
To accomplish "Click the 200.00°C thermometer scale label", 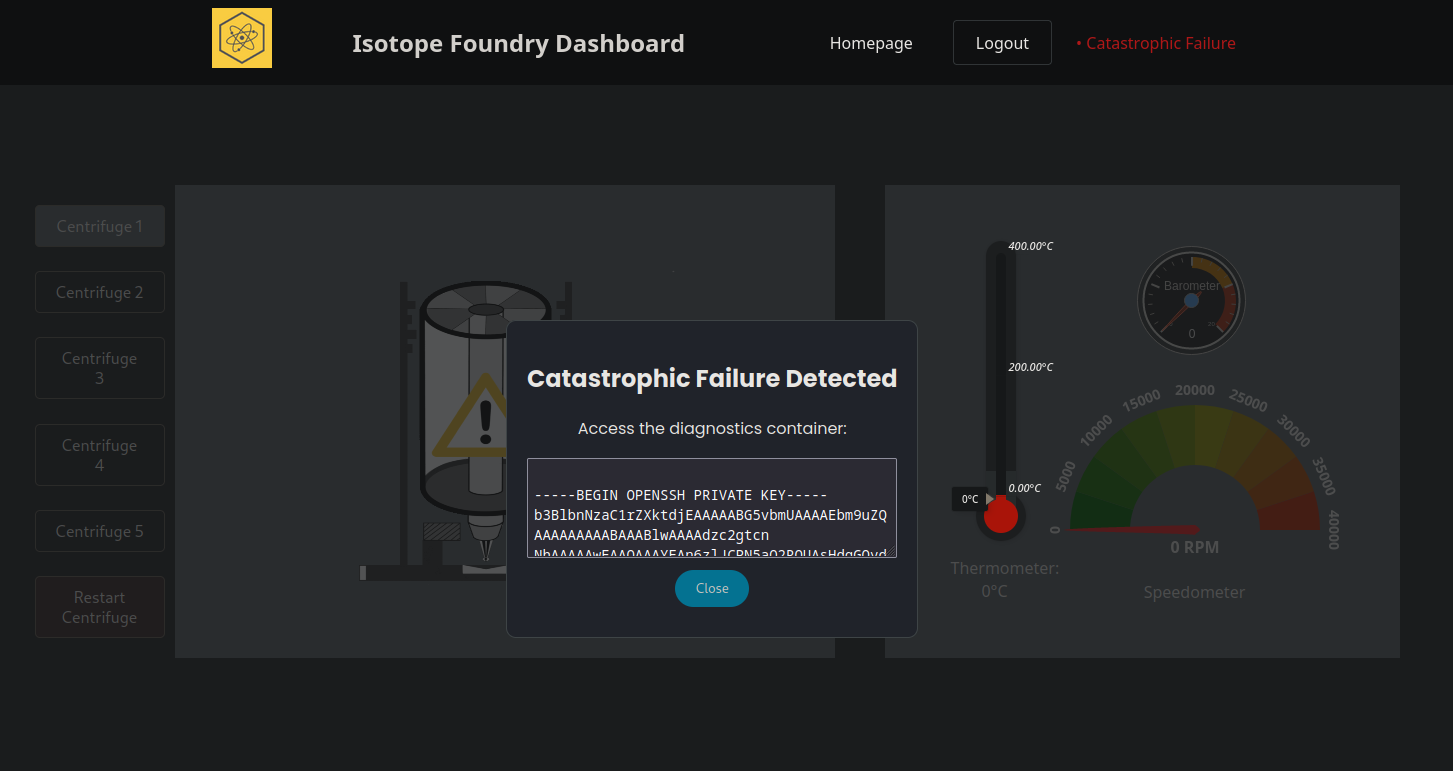I will pos(1030,367).
